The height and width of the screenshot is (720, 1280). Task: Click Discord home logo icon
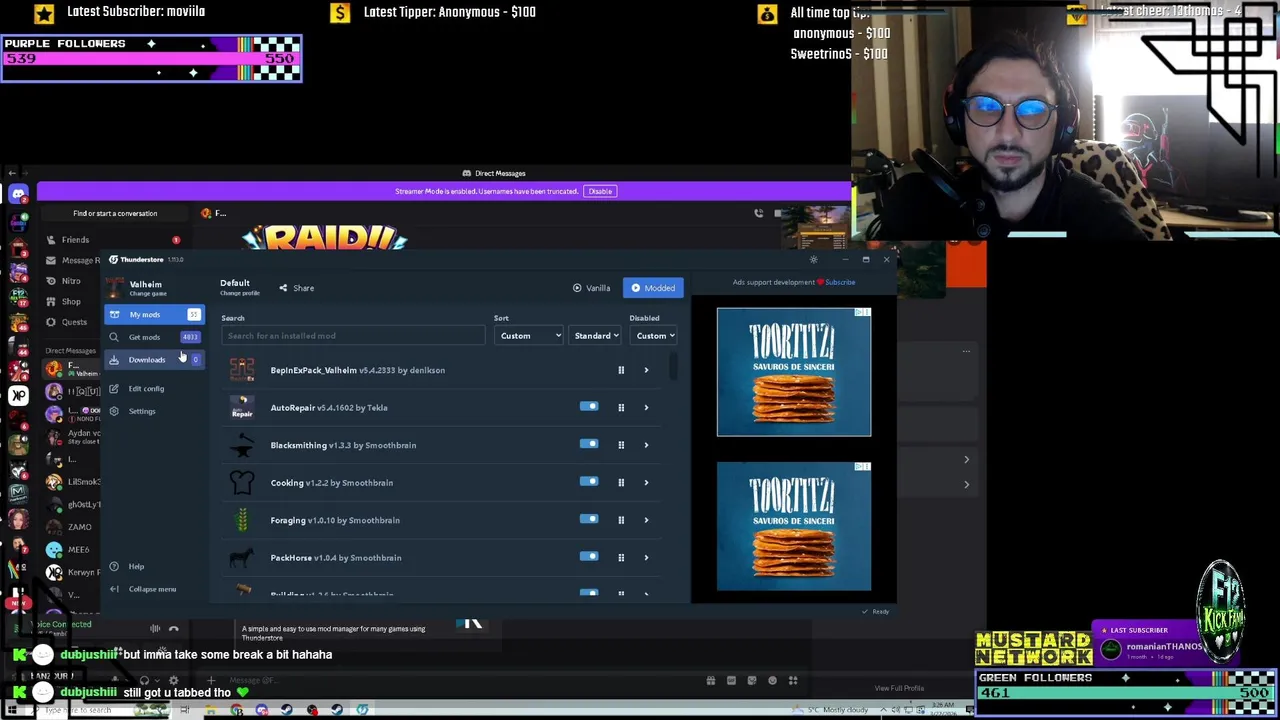18,193
